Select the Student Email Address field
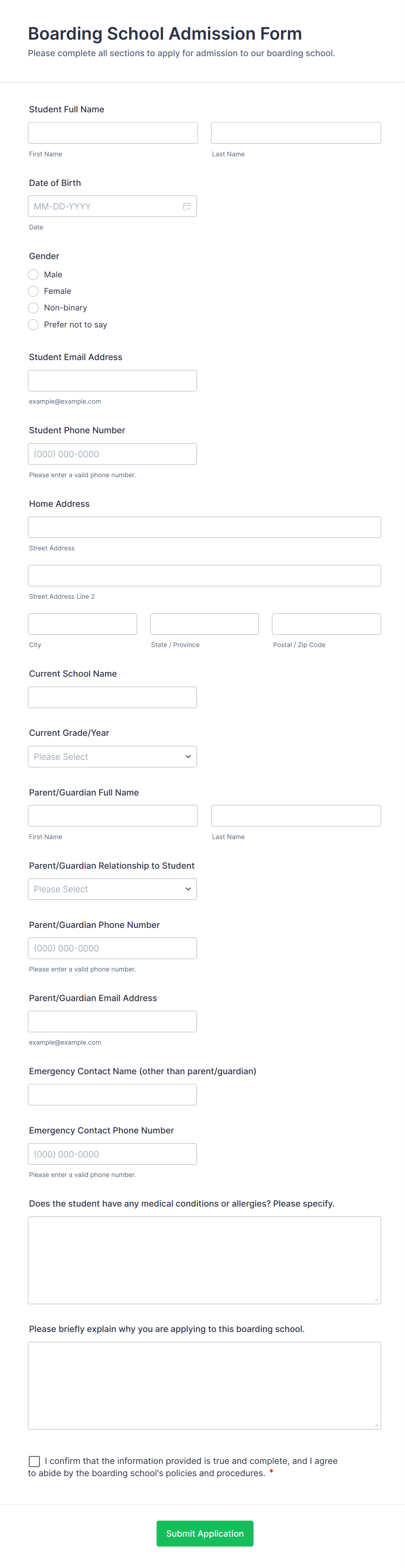The image size is (405, 1568). tap(112, 381)
